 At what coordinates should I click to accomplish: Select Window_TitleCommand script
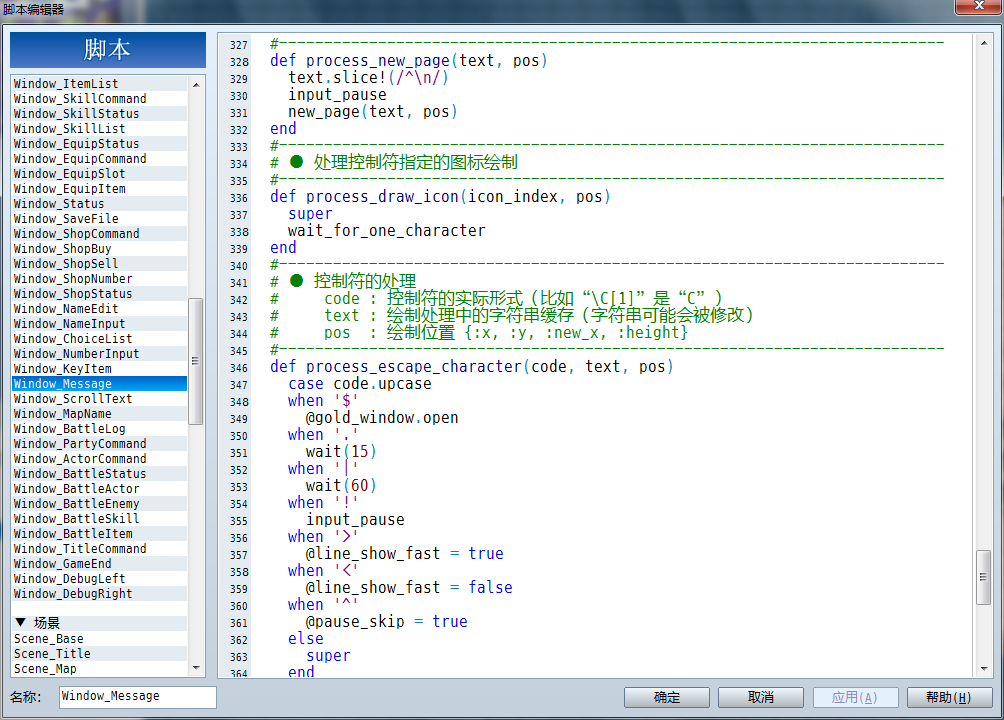pos(100,549)
